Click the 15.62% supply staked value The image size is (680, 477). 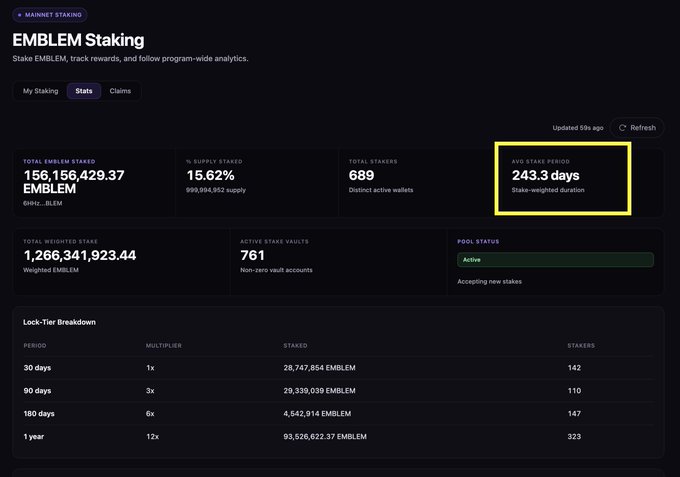210,175
